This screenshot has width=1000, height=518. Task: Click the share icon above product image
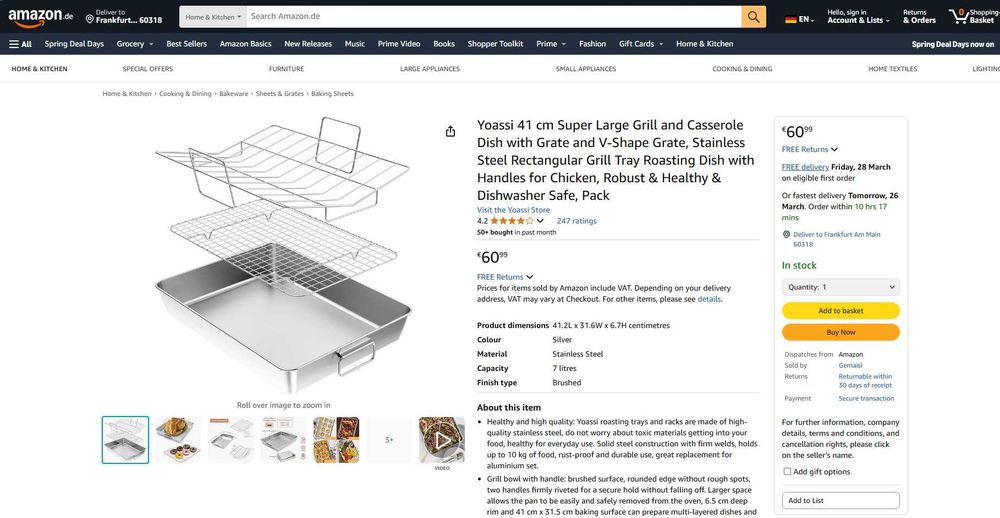tap(450, 131)
